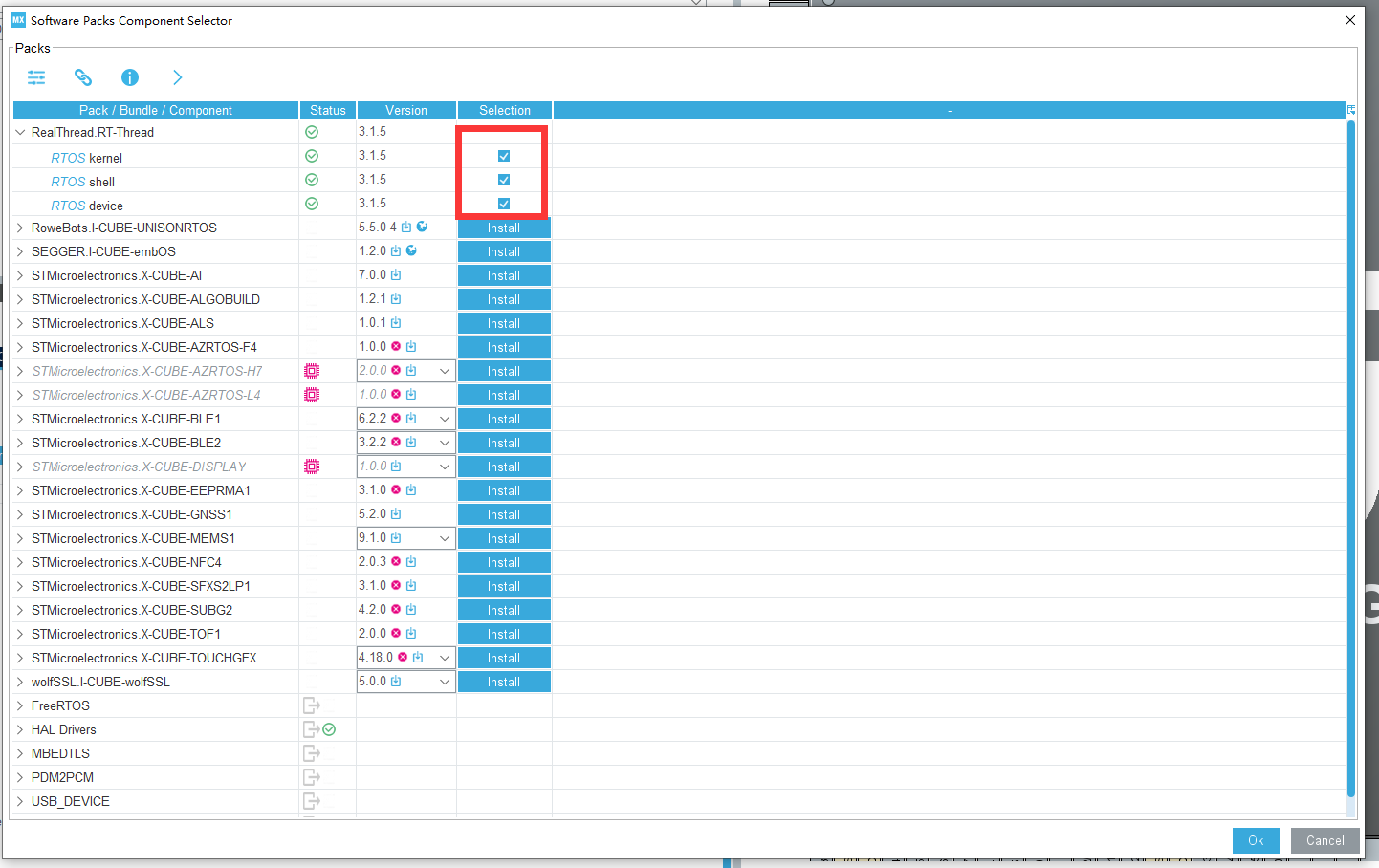Screen dimensions: 1379x868
Task: Expand the STMicroelectronics.X-CUBE-AI pack
Action: tap(20, 275)
